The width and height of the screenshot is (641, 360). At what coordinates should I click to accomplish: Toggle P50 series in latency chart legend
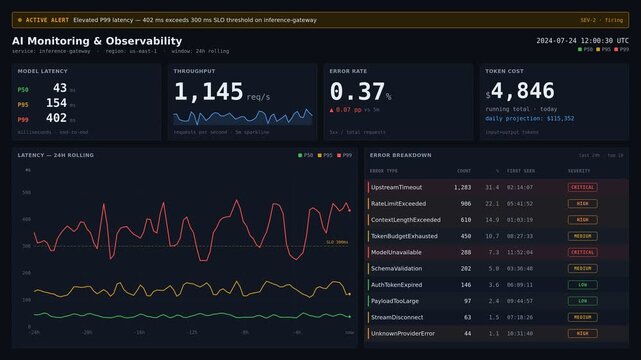click(x=305, y=155)
